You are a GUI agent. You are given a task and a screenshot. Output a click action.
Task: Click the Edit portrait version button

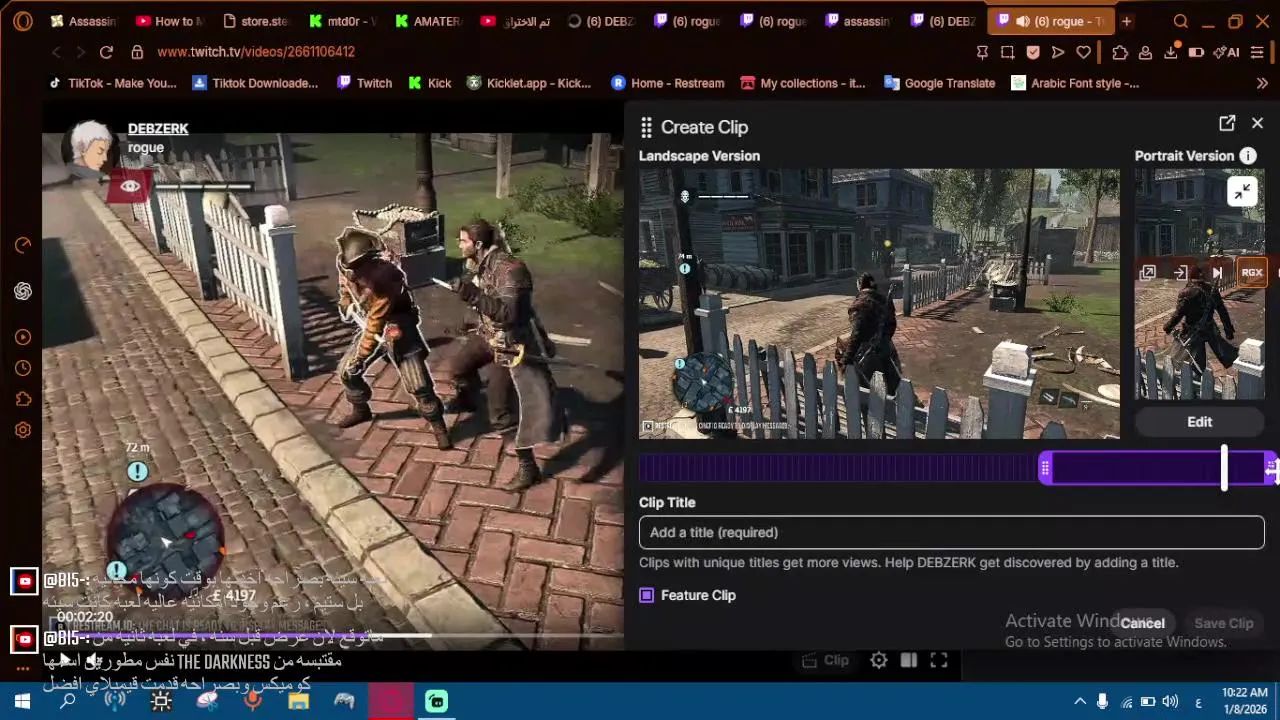[1199, 422]
